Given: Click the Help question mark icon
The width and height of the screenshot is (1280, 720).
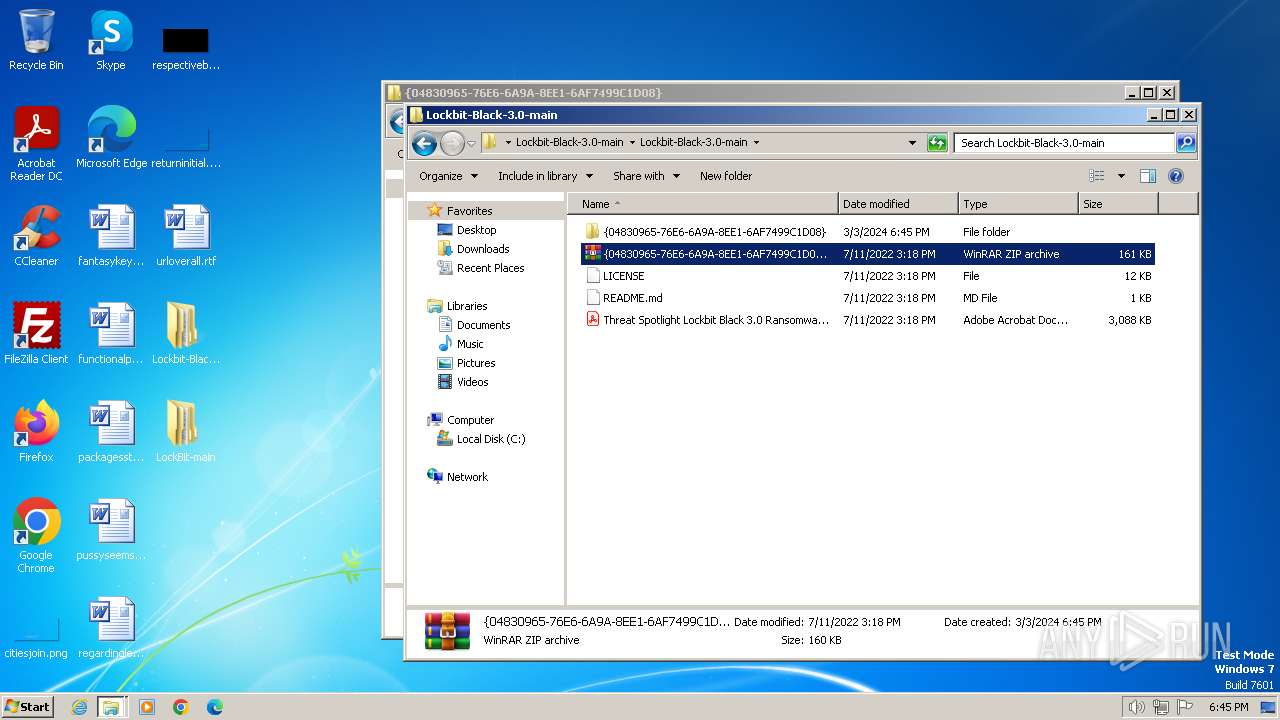Looking at the screenshot, I should pos(1176,176).
